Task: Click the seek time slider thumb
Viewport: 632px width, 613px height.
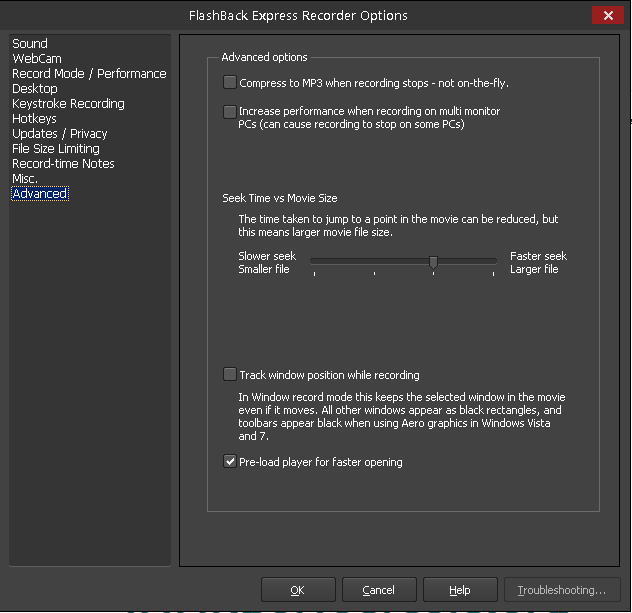Action: (433, 262)
